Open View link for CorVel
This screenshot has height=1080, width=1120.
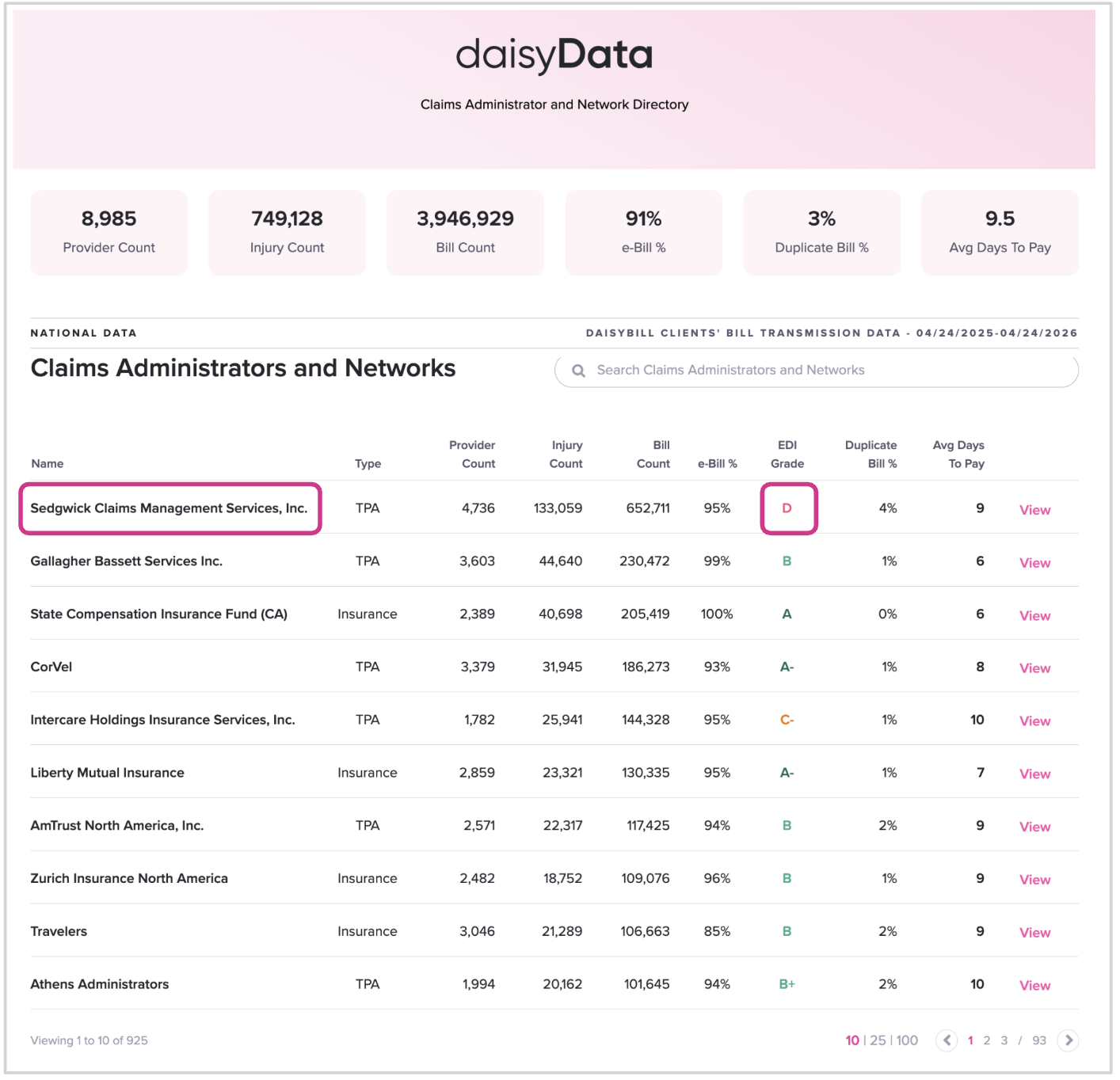click(x=1034, y=668)
